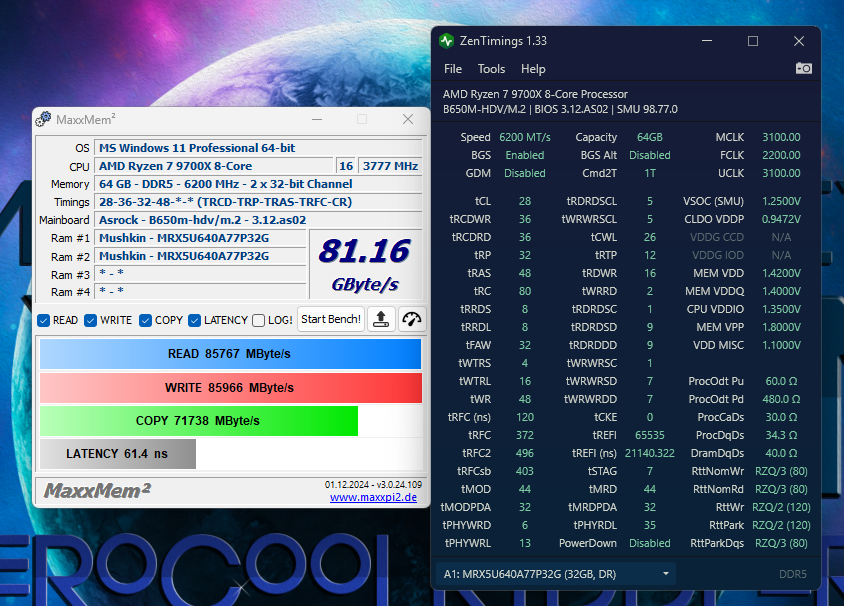Click the BIOS and SMU version line
The height and width of the screenshot is (606, 844).
[560, 109]
